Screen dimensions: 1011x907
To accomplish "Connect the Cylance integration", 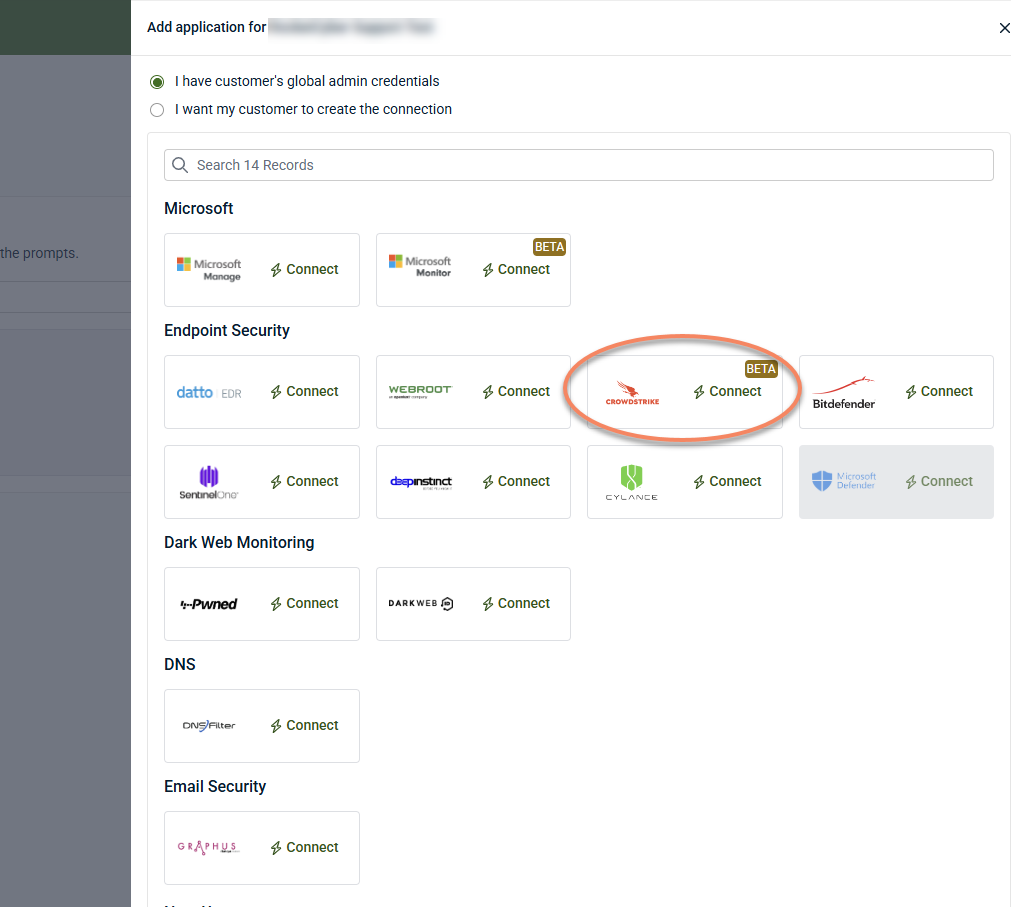I will click(x=727, y=482).
